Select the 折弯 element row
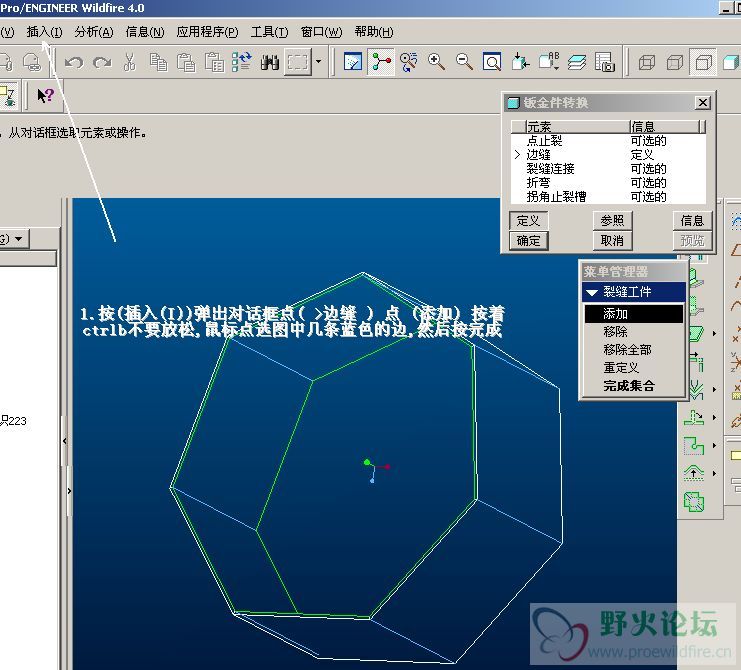741x670 pixels. click(x=608, y=183)
